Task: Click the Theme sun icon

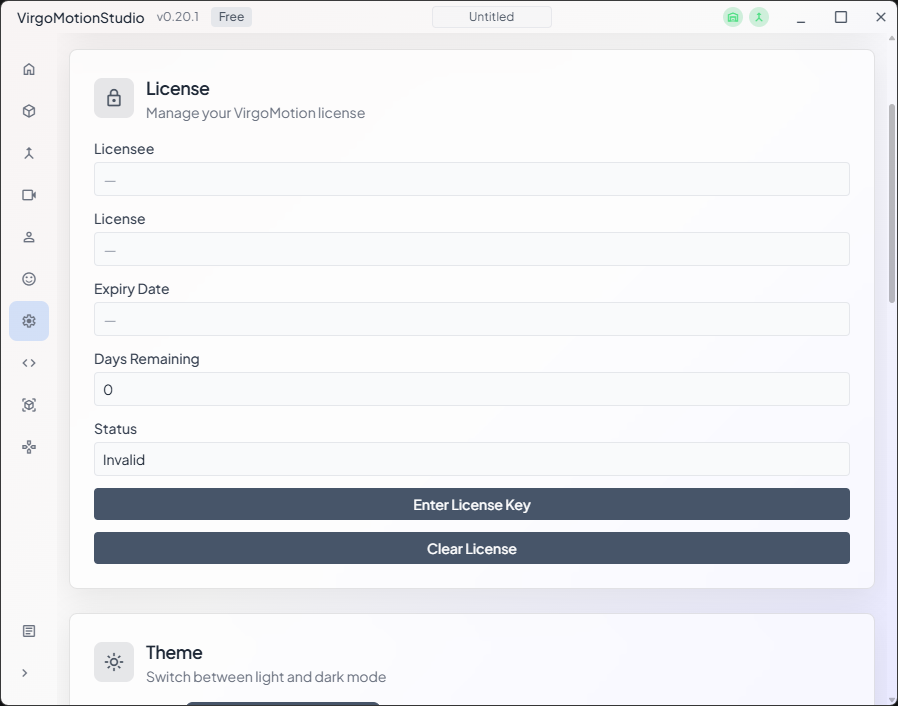Action: [114, 662]
